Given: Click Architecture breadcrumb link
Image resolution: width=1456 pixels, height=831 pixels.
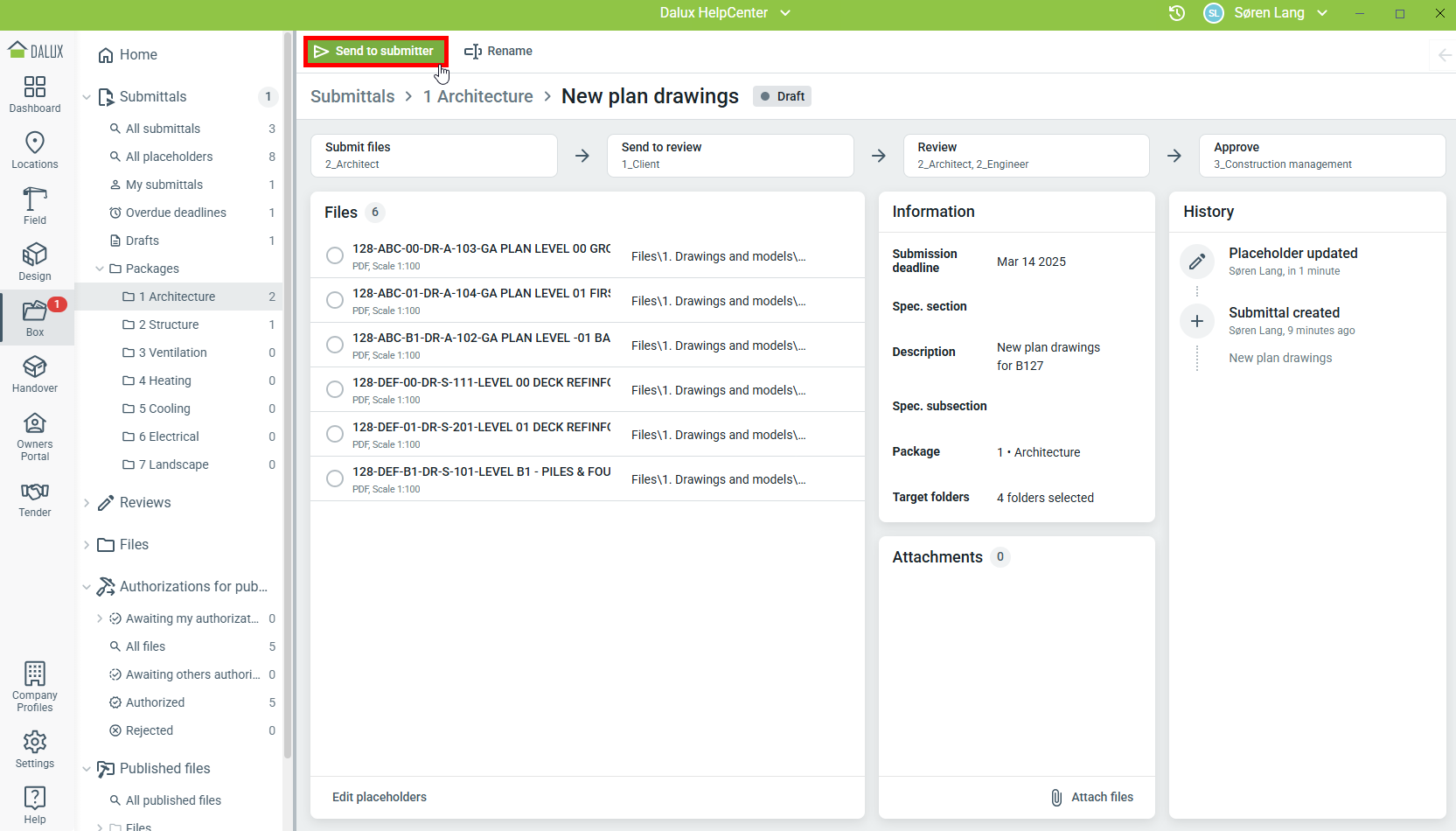Looking at the screenshot, I should 478,96.
